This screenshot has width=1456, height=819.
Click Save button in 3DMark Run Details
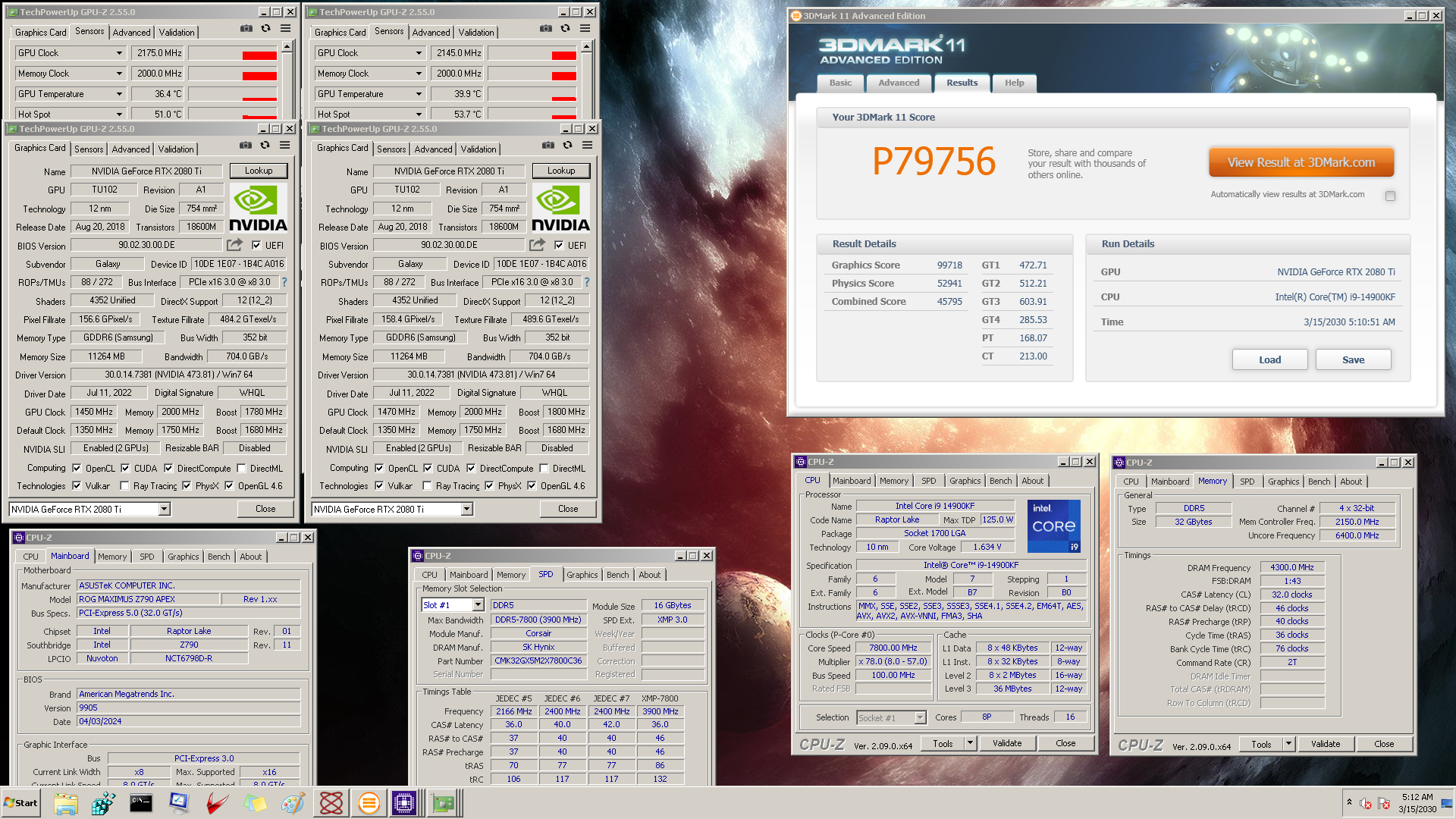point(1354,359)
